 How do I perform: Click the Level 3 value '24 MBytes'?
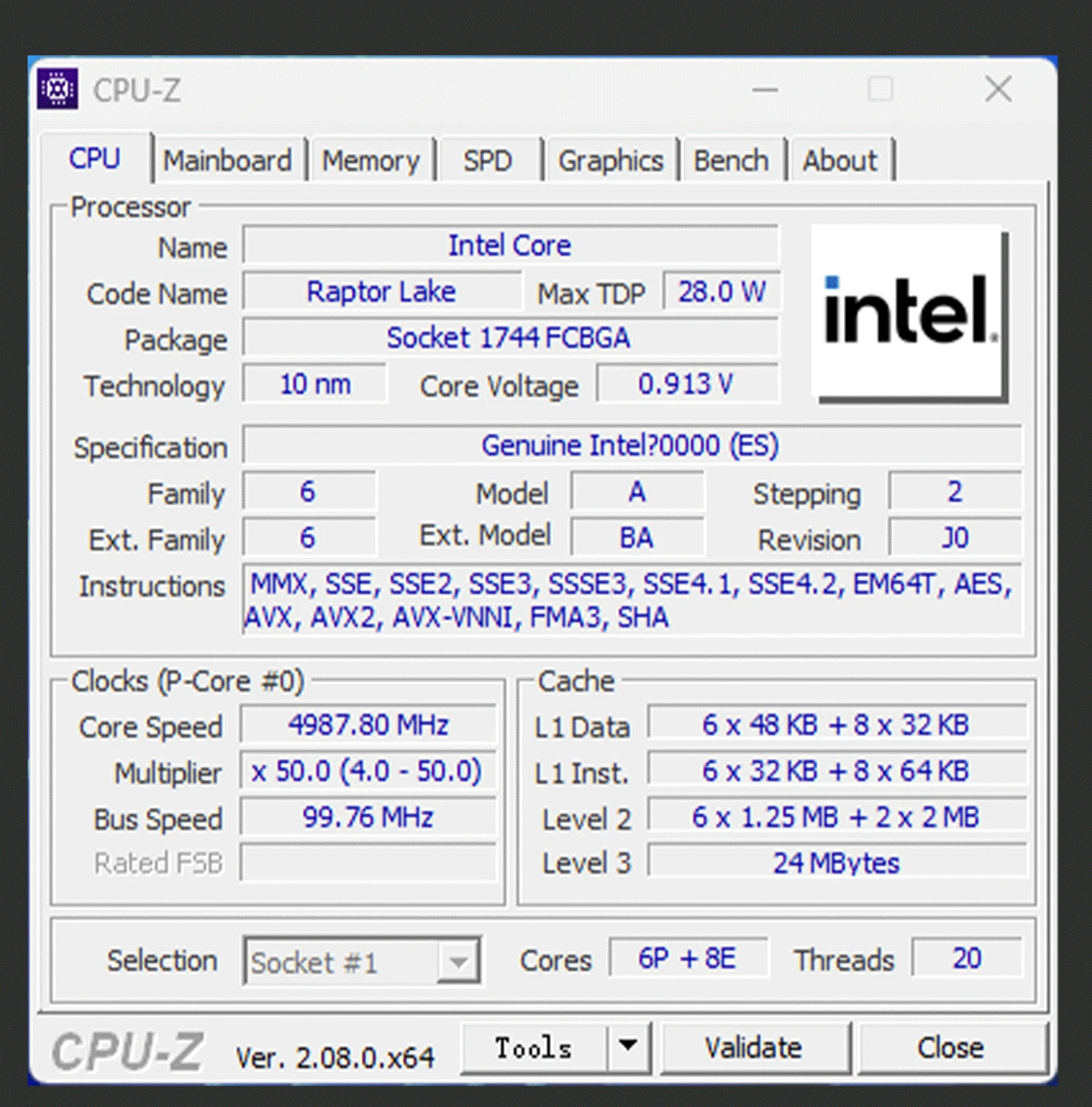(837, 862)
